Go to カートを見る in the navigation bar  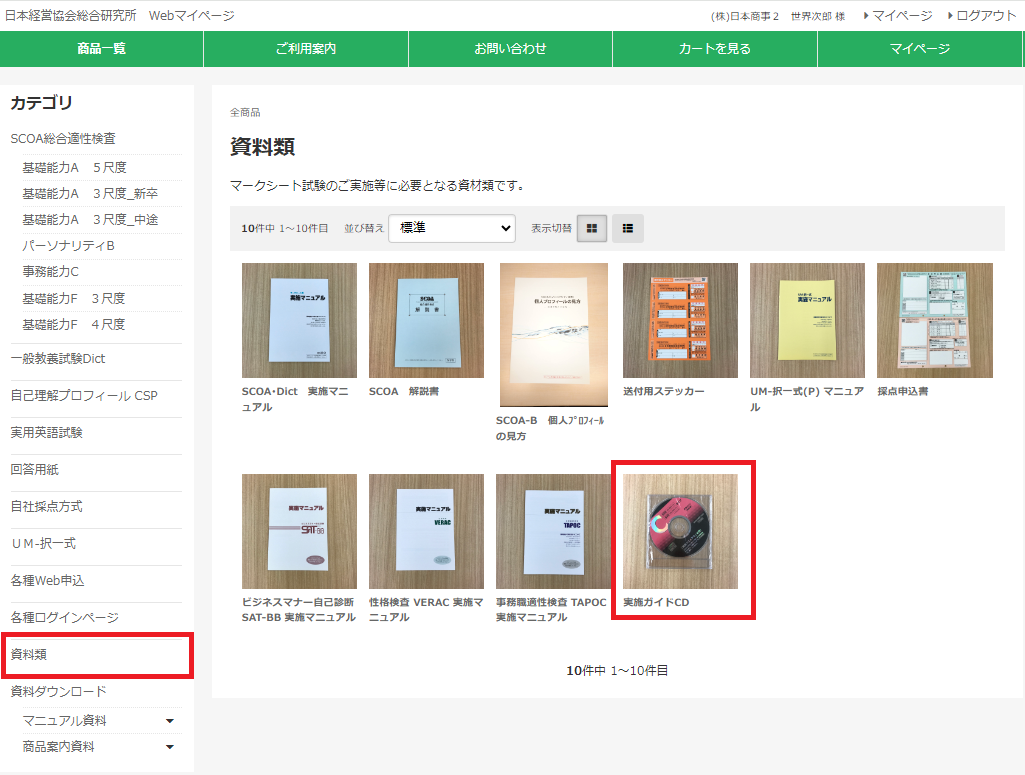[714, 48]
